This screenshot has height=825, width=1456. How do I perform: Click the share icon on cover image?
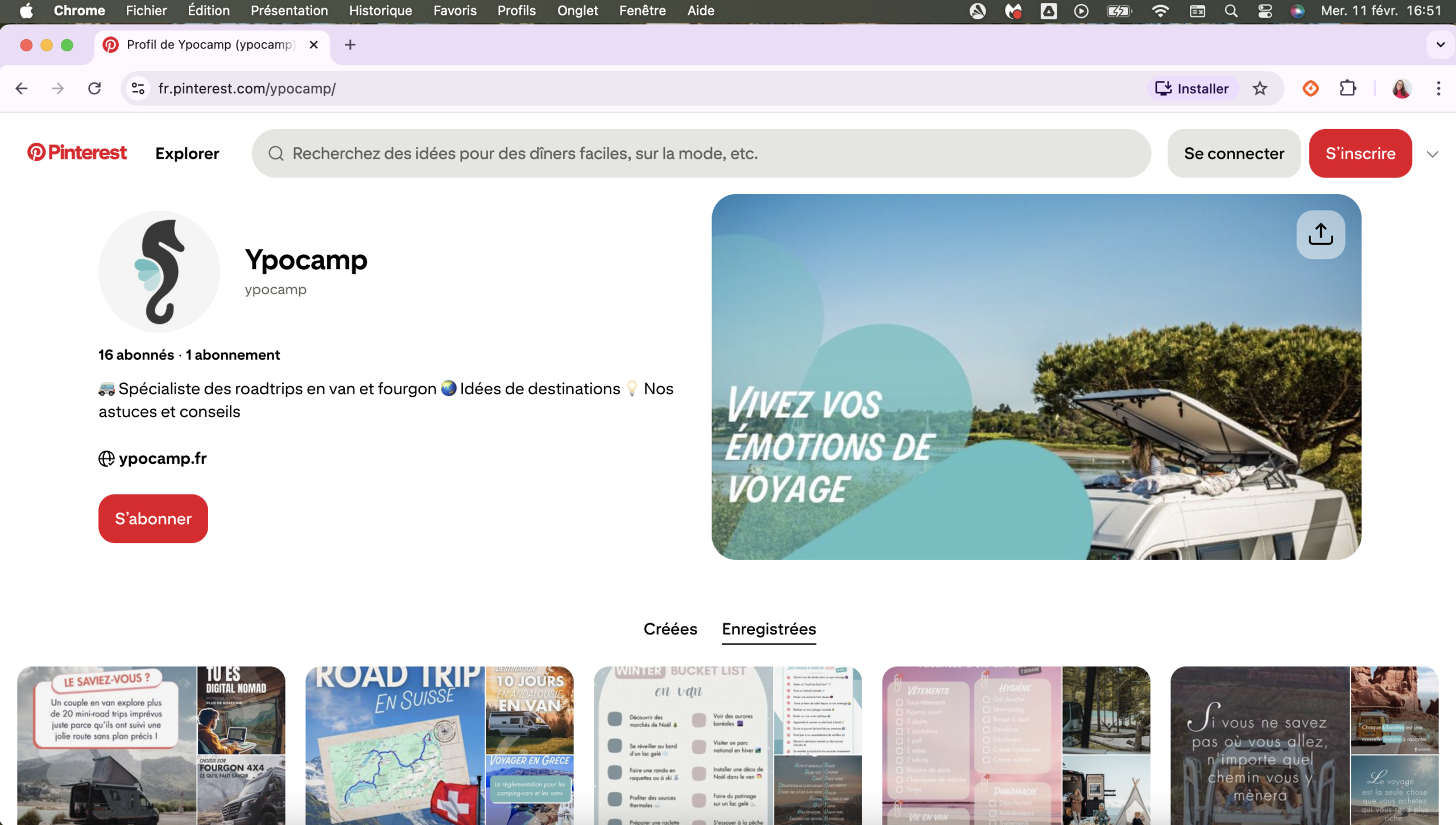[x=1320, y=234]
